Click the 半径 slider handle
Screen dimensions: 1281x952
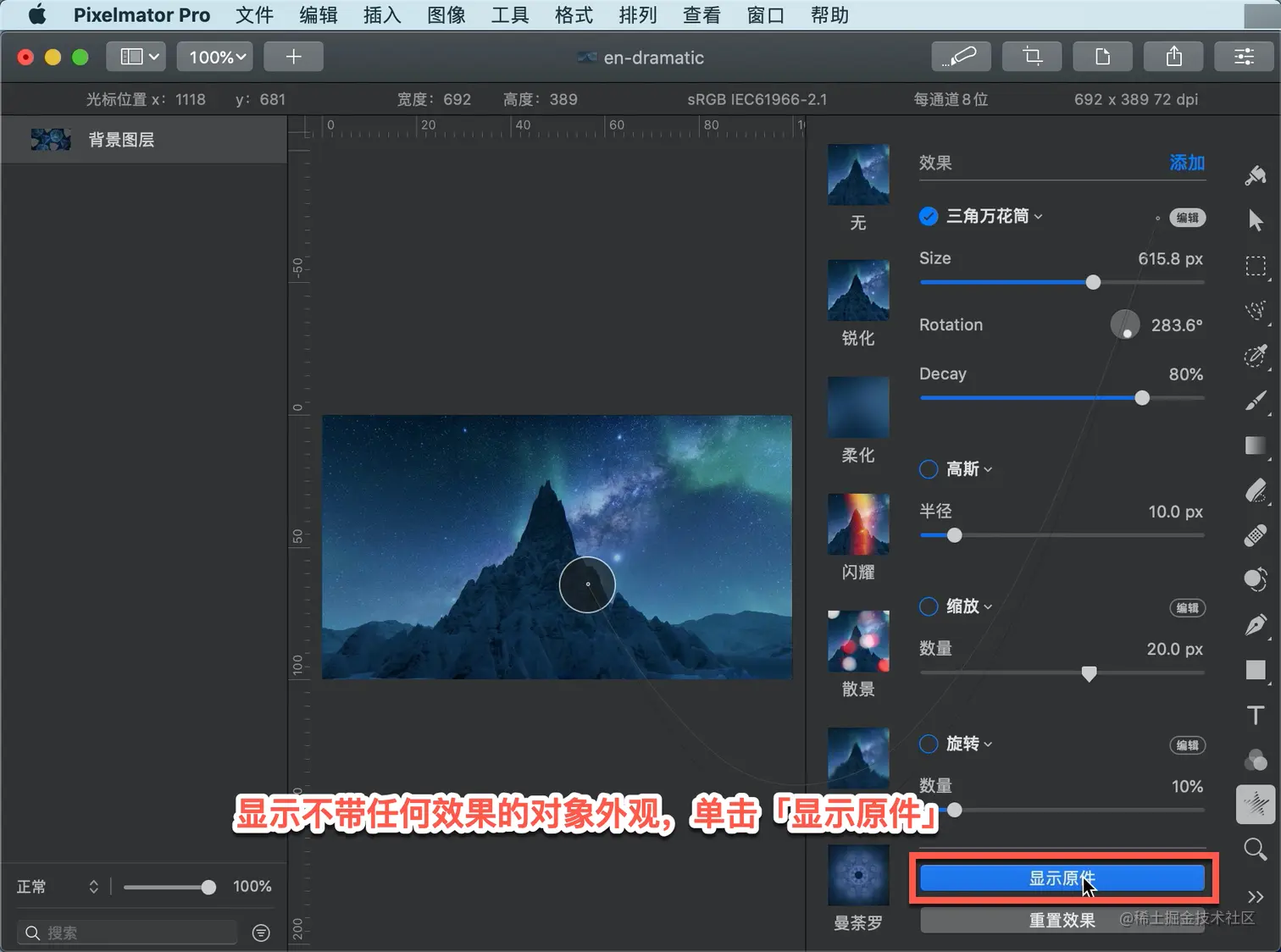click(955, 535)
